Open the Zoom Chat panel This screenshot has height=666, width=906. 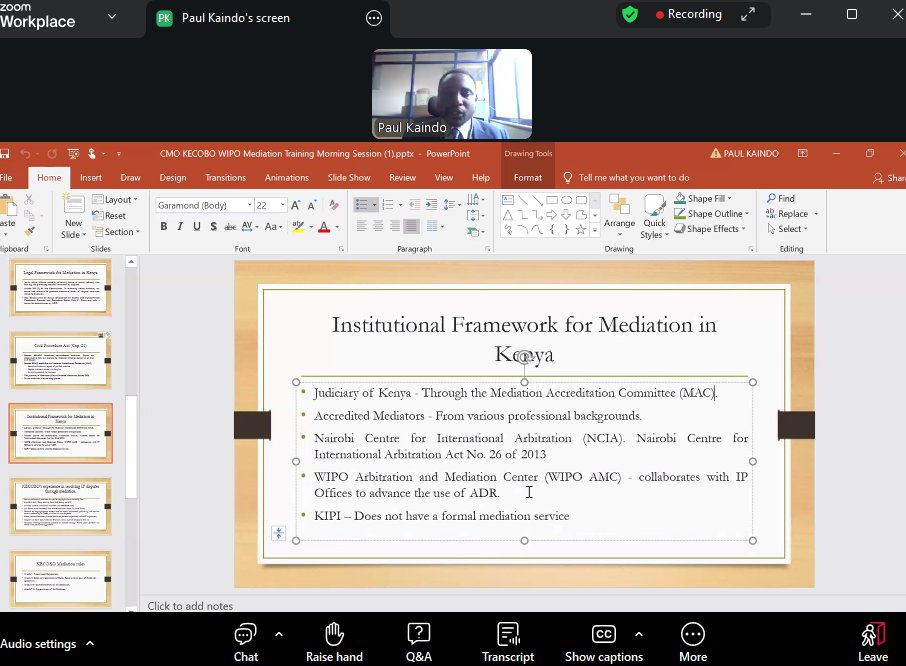[x=246, y=642]
